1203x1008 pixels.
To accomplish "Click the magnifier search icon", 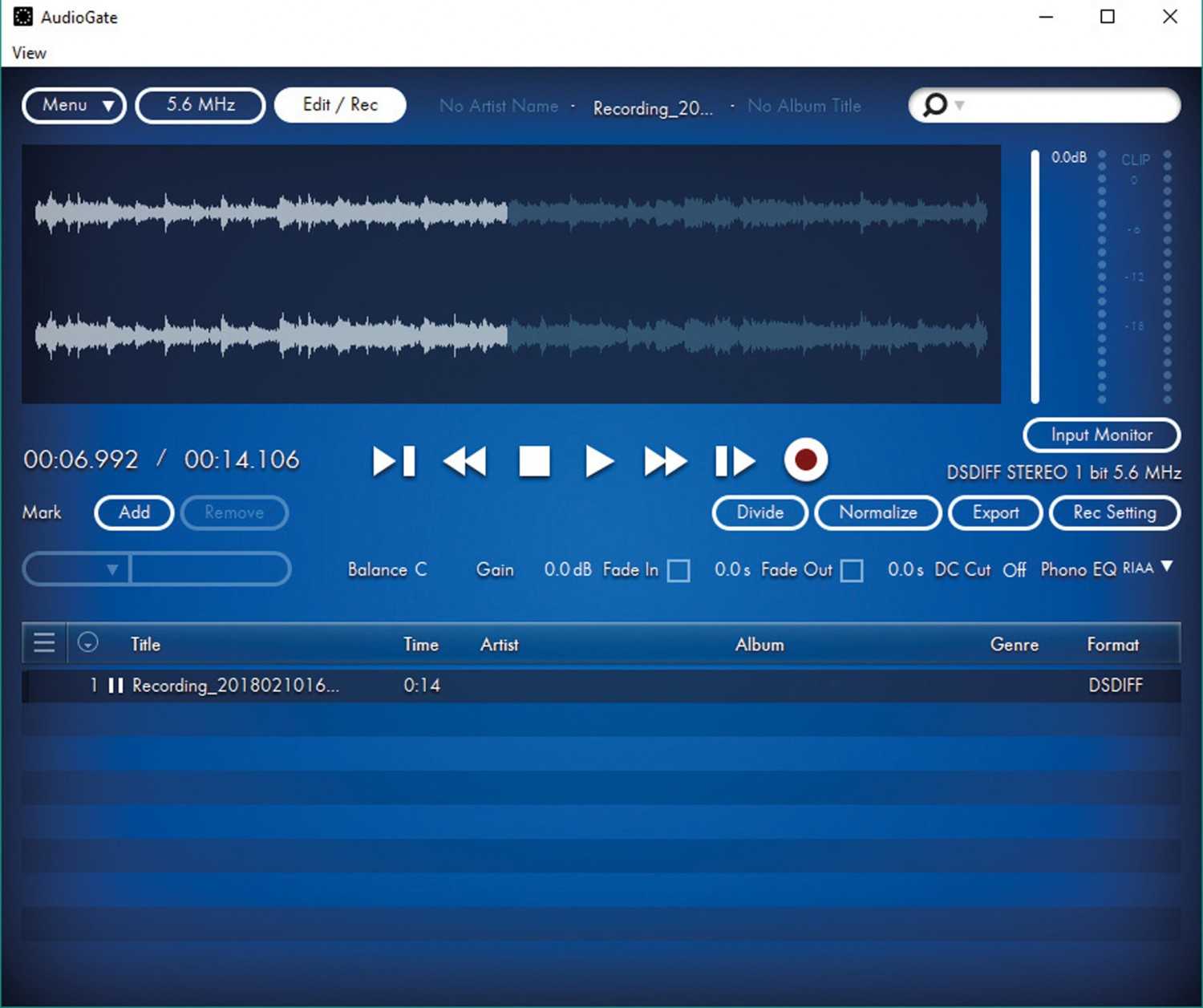I will pos(934,105).
